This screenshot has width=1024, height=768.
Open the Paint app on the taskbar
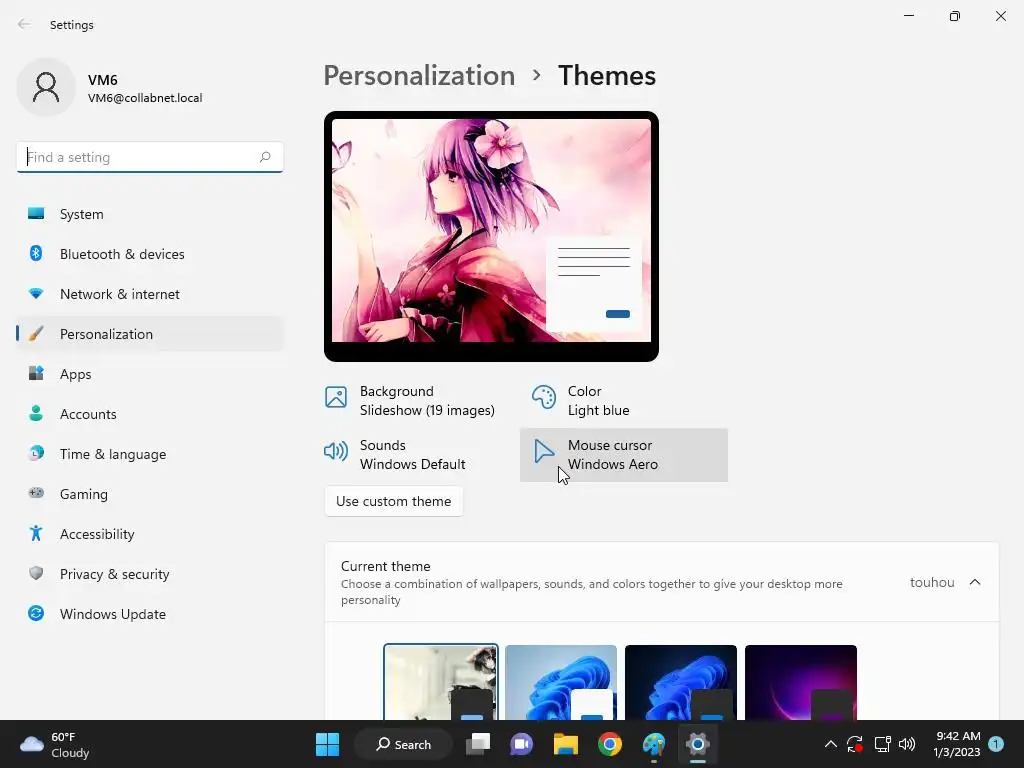(x=654, y=744)
